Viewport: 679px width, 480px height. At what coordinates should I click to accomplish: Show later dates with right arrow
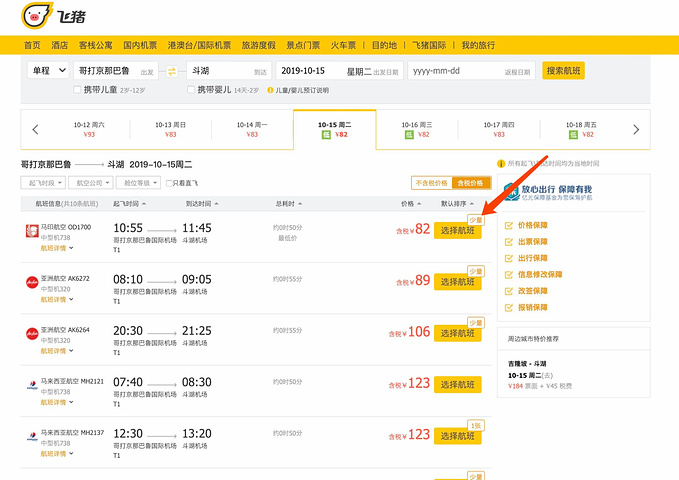pos(635,130)
